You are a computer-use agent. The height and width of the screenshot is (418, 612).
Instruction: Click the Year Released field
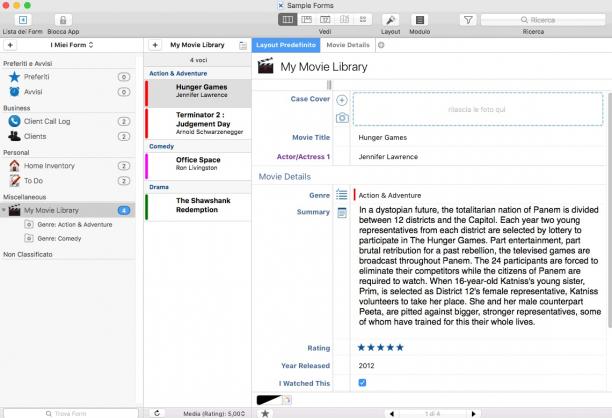(x=478, y=366)
